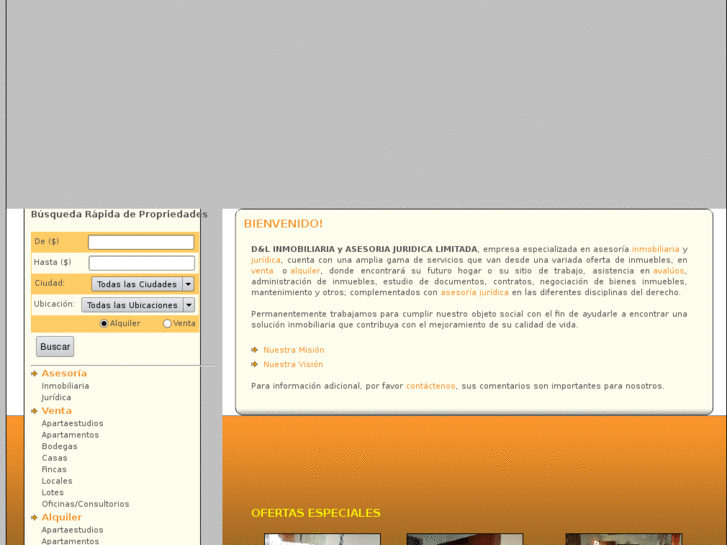This screenshot has height=545, width=727.
Task: Open the Ubicación dropdown 'Todas las Ubicaciones'
Action: [x=138, y=305]
